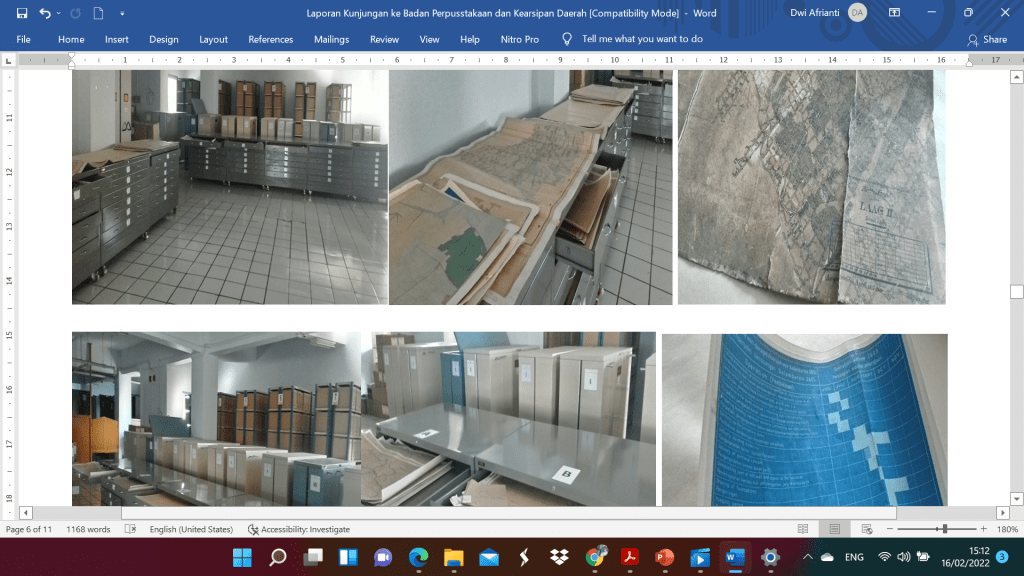
Task: Undo the last action
Action: pyautogui.click(x=45, y=14)
